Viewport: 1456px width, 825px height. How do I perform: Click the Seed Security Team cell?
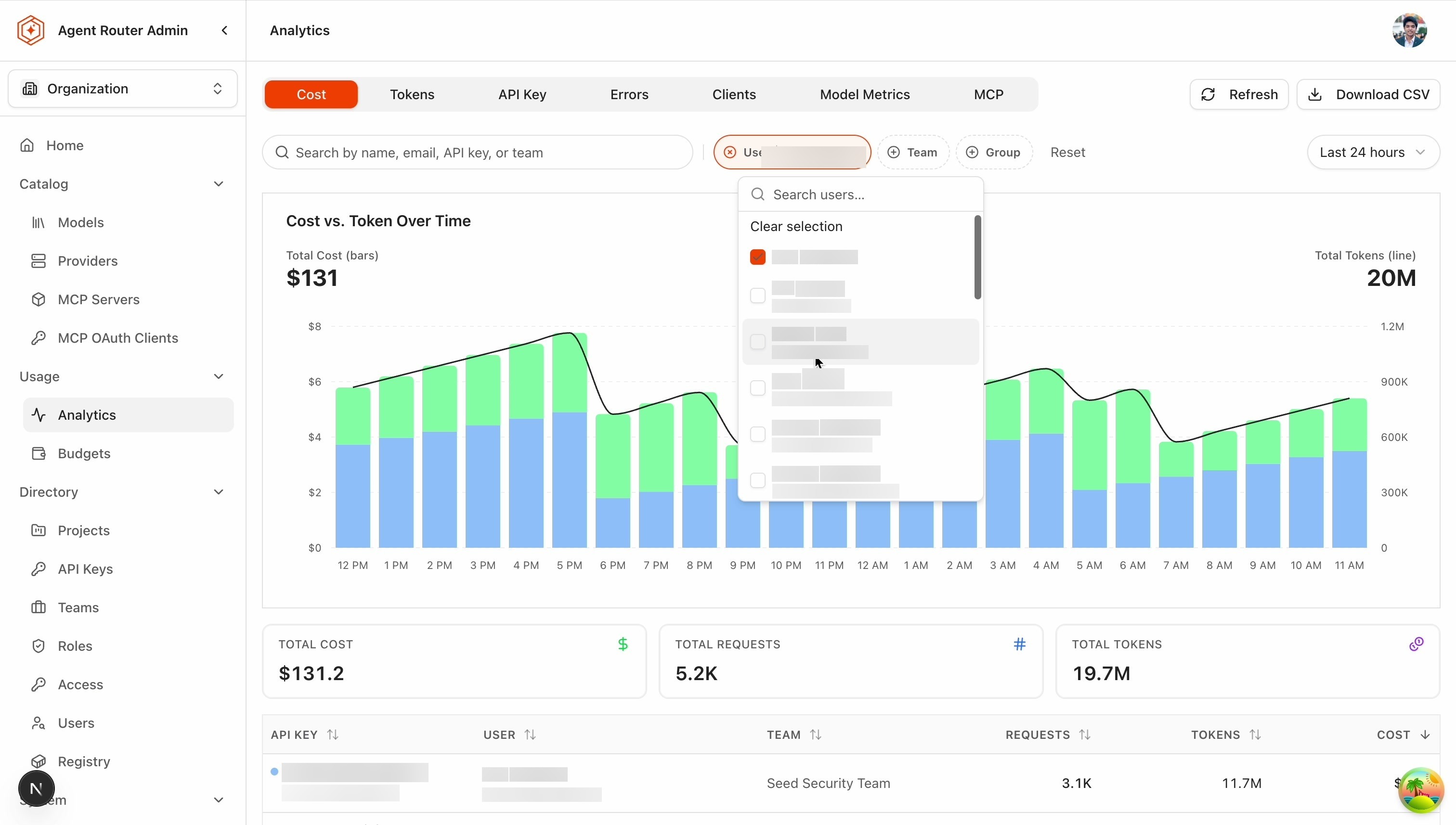coord(828,783)
